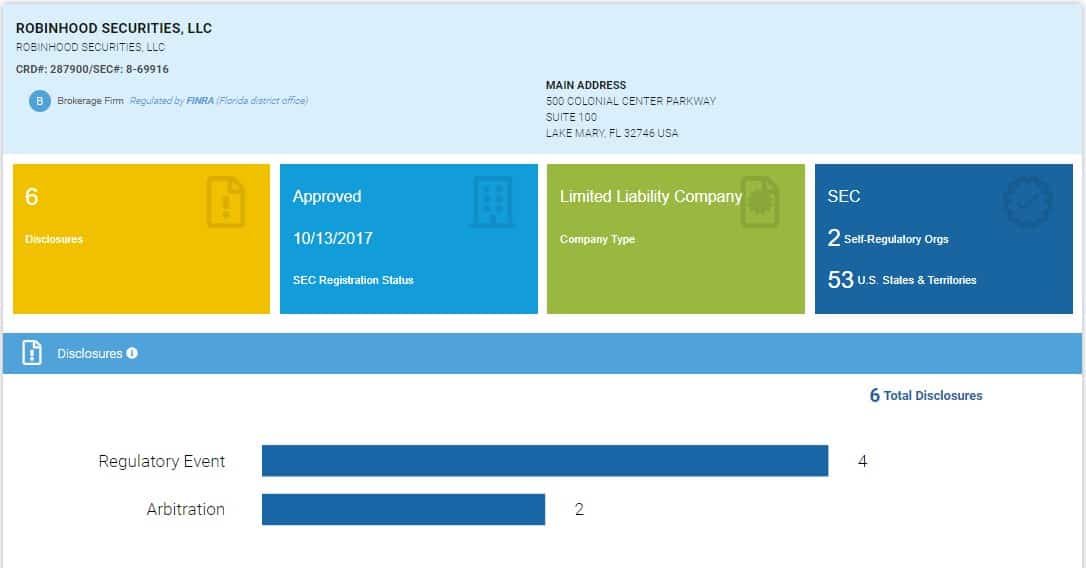This screenshot has width=1086, height=568.
Task: Click the document icon in Disclosures header
Action: pos(32,353)
